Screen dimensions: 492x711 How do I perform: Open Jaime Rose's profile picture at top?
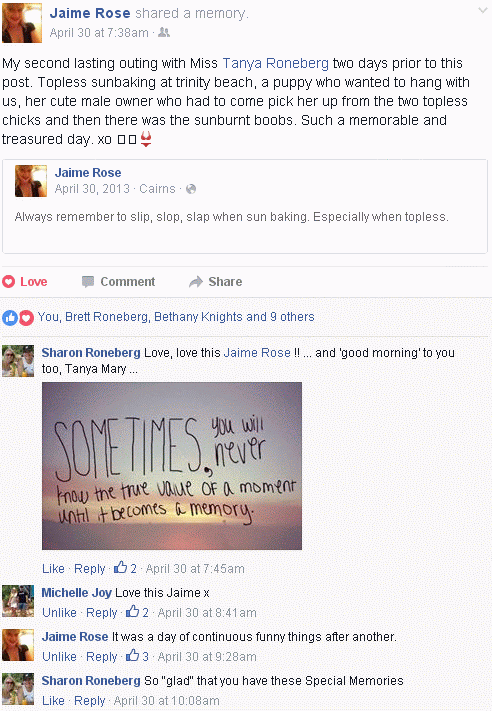click(x=22, y=23)
